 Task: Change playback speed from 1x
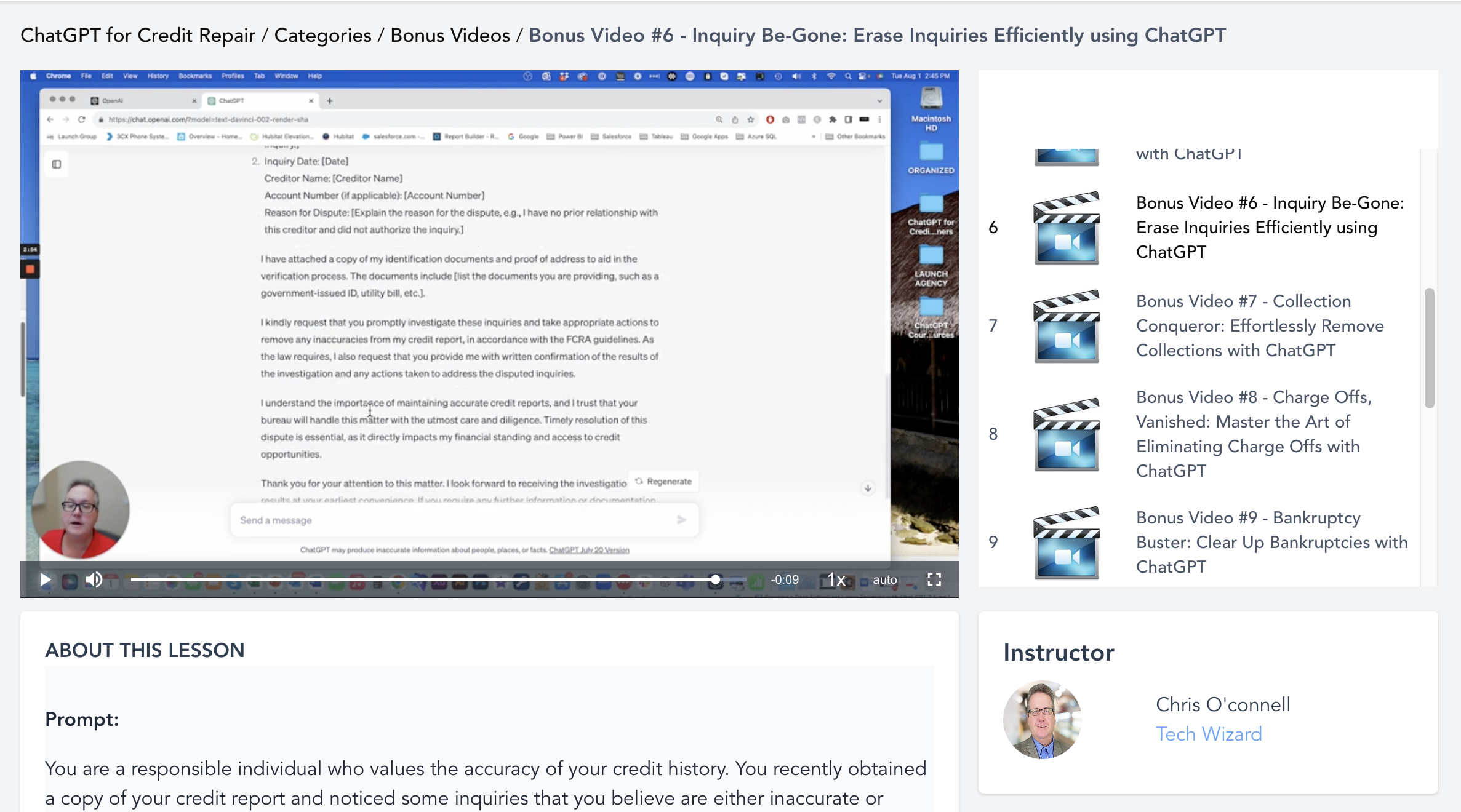pos(836,579)
